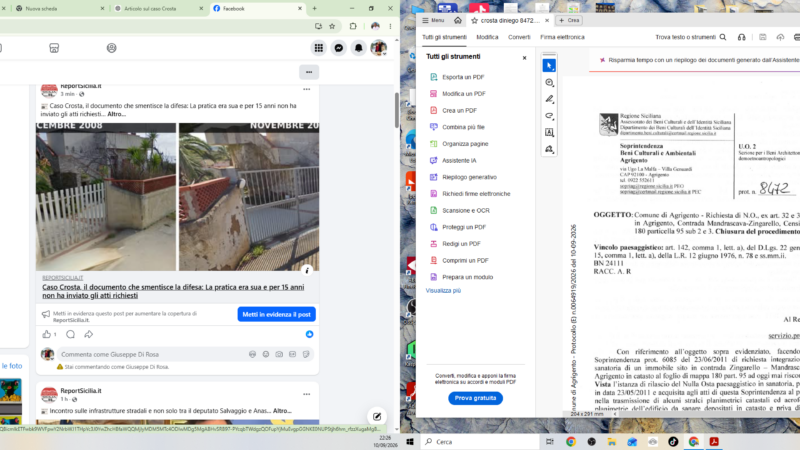Image resolution: width=800 pixels, height=450 pixels.
Task: Click the Commenta come Giuseppe Di Rosa field
Action: (186, 354)
